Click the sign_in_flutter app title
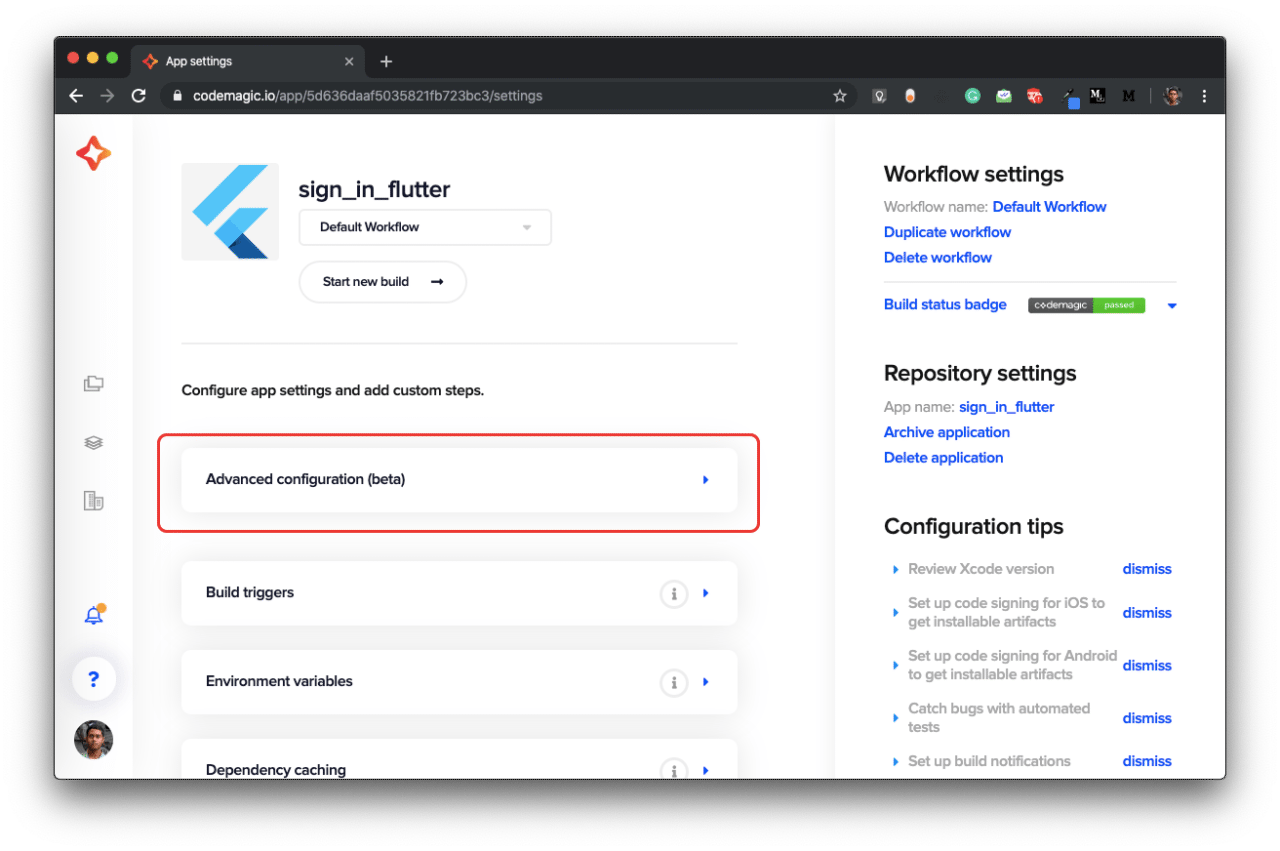Screen dimensions: 1280x851 374,189
